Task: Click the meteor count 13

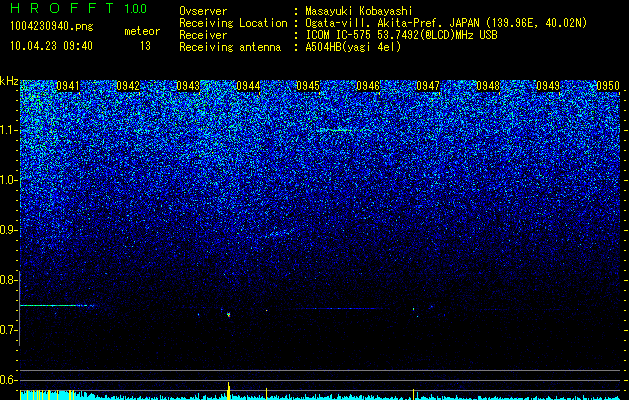Action: (145, 46)
